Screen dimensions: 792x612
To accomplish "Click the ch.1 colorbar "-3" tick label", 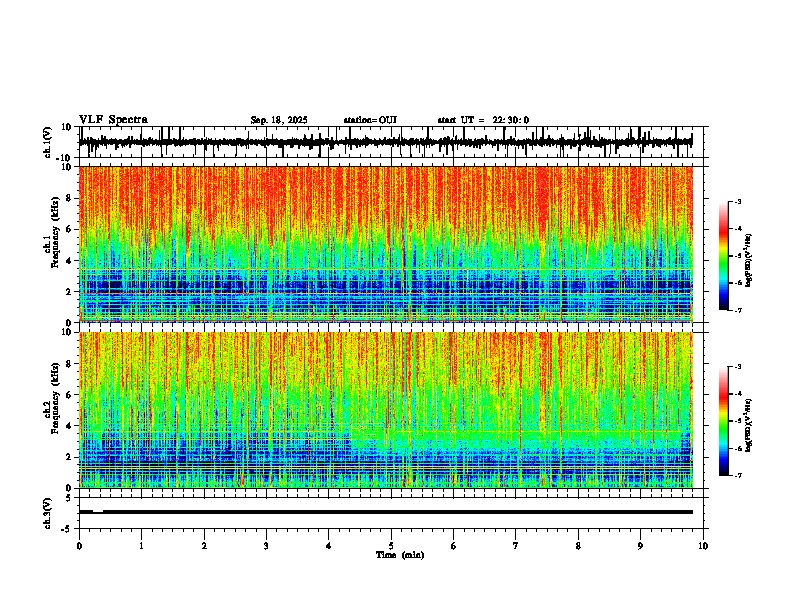I will [738, 201].
